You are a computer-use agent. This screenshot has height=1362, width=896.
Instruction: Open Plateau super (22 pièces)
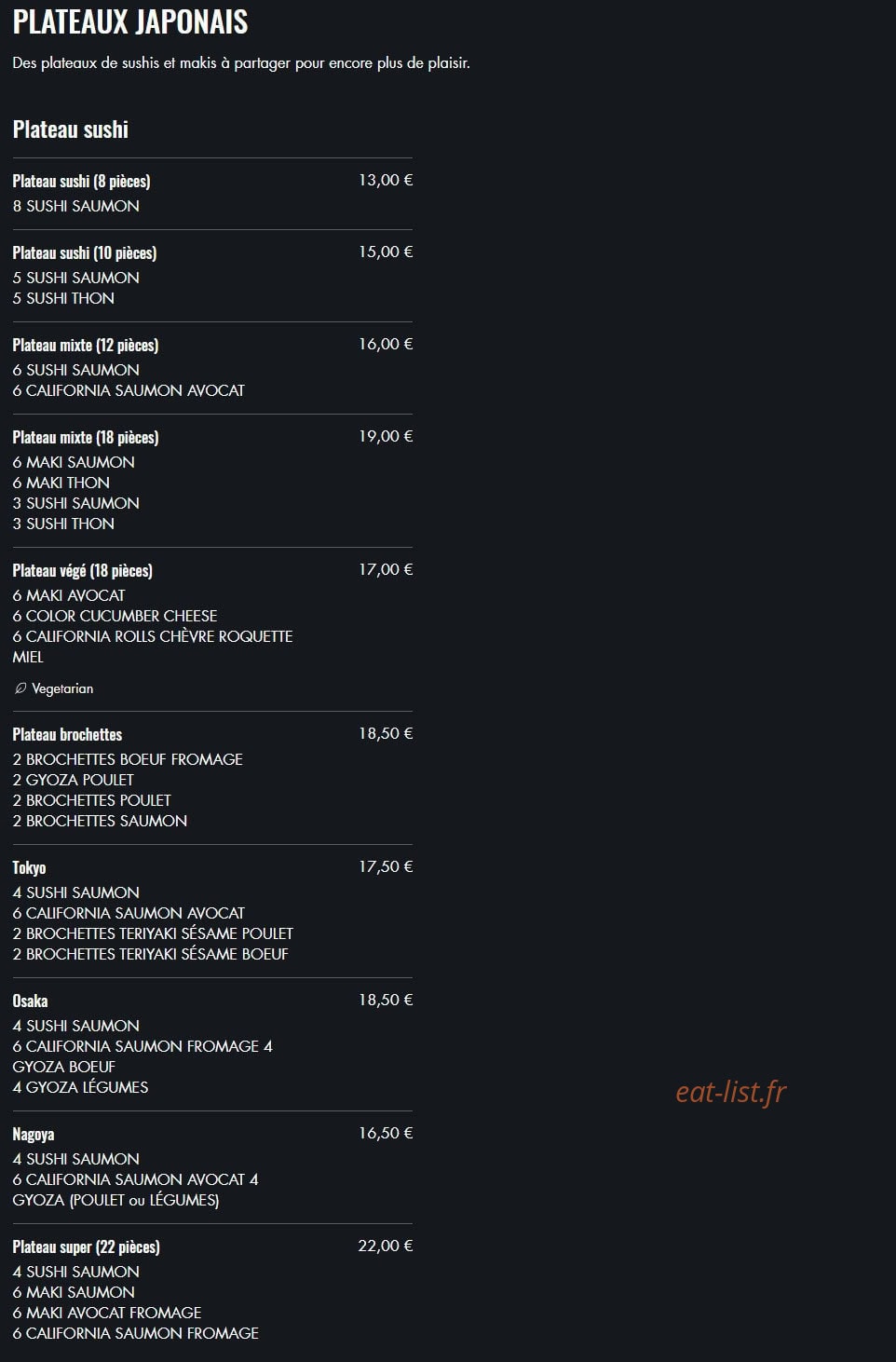(x=212, y=1290)
